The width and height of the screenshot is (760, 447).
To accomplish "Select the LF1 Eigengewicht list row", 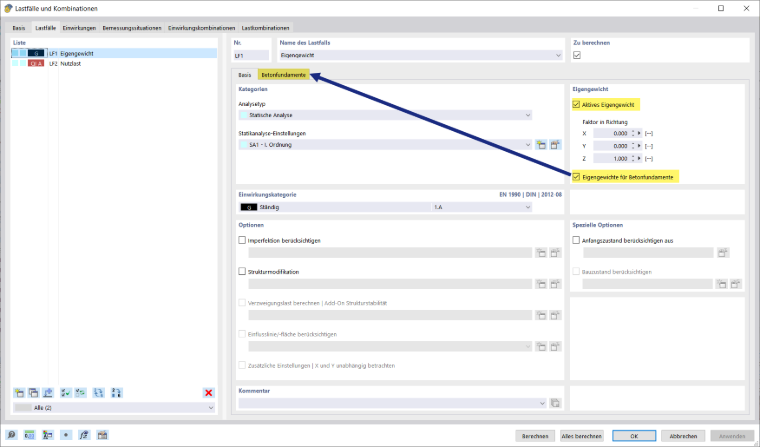I will (114, 53).
